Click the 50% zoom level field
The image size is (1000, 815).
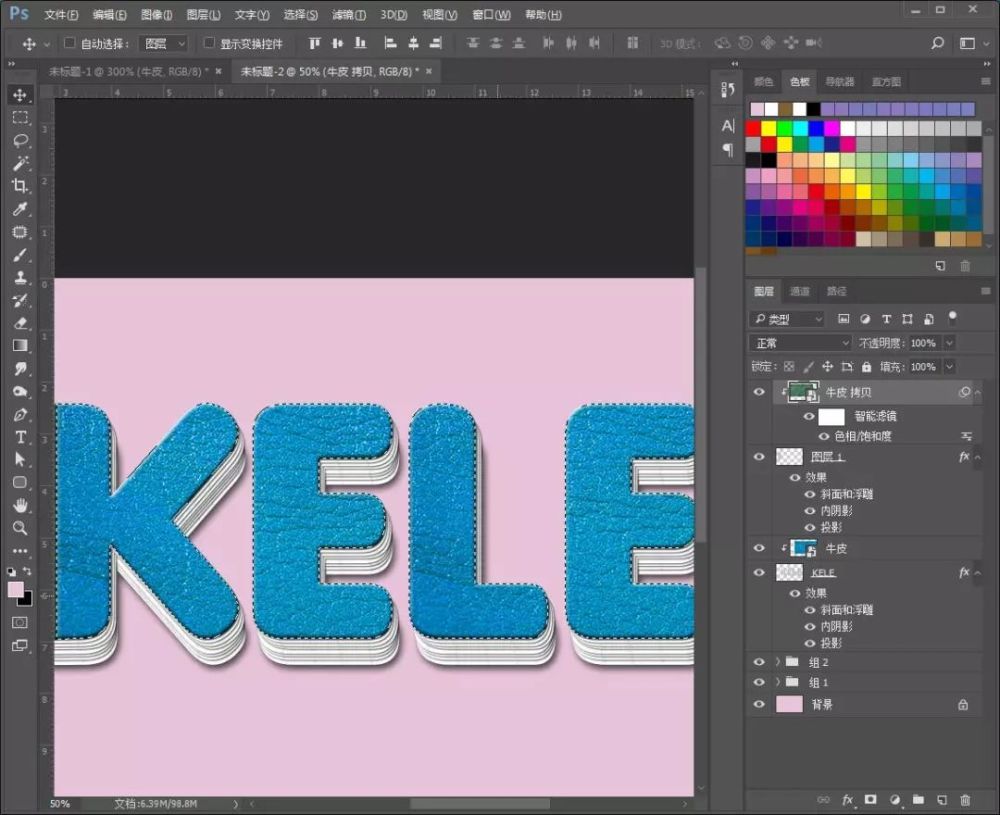[60, 804]
